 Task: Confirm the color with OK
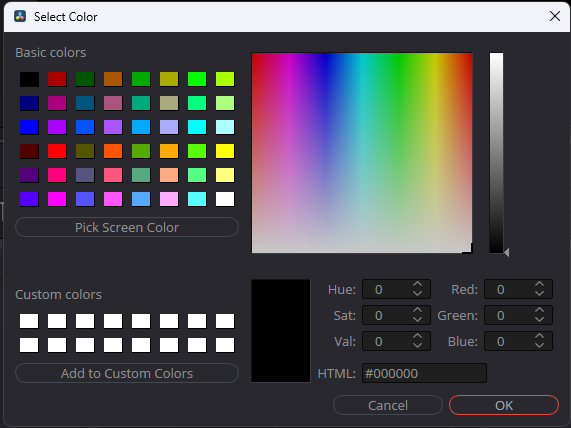coord(504,405)
